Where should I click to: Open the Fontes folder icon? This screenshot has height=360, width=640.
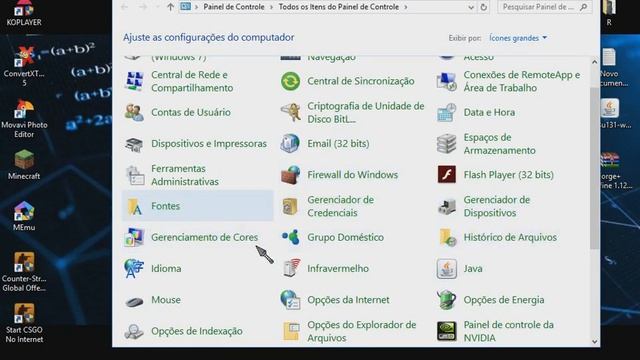pyautogui.click(x=134, y=207)
